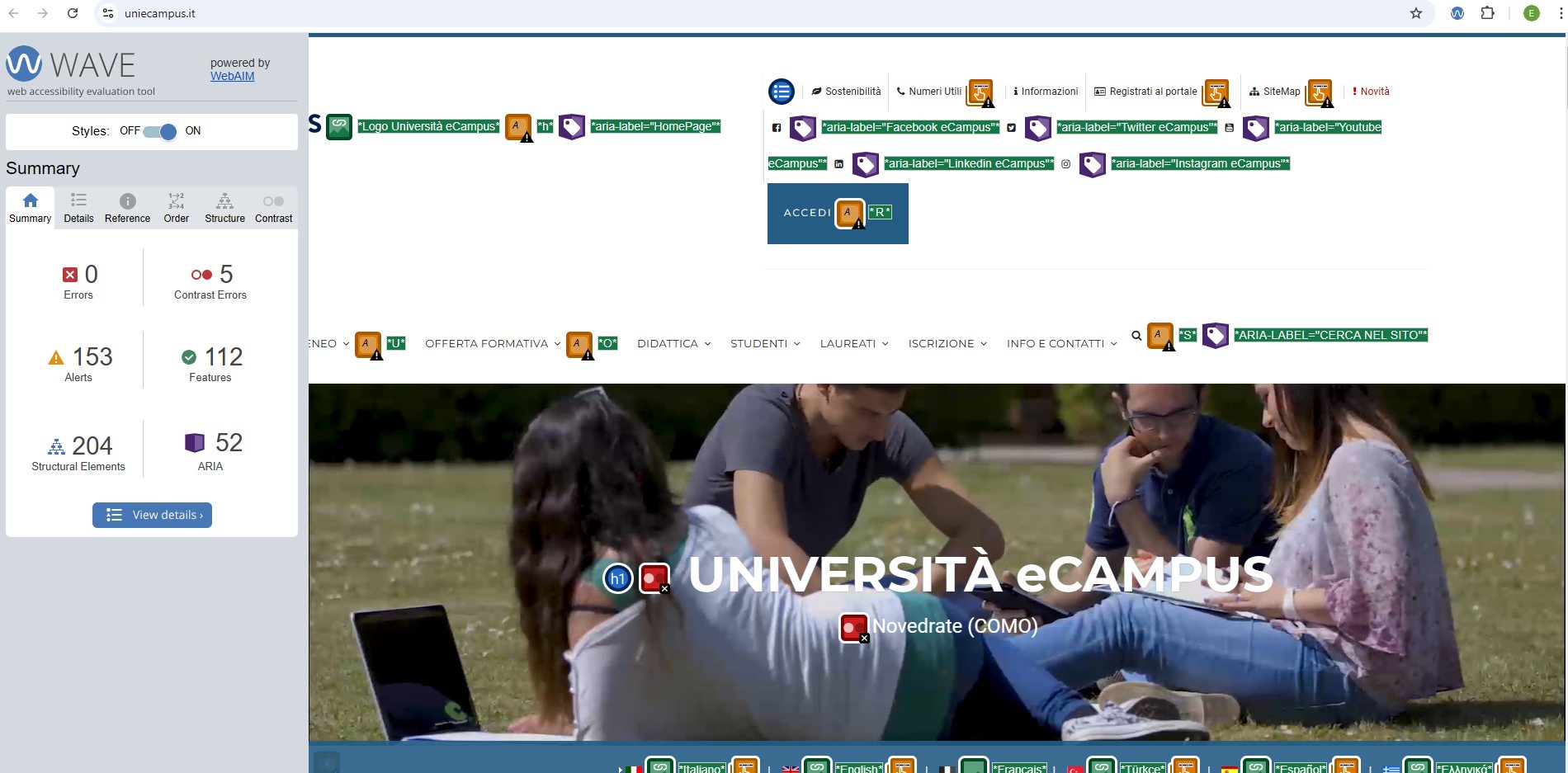Click the site search magnifier icon

pyautogui.click(x=1136, y=336)
